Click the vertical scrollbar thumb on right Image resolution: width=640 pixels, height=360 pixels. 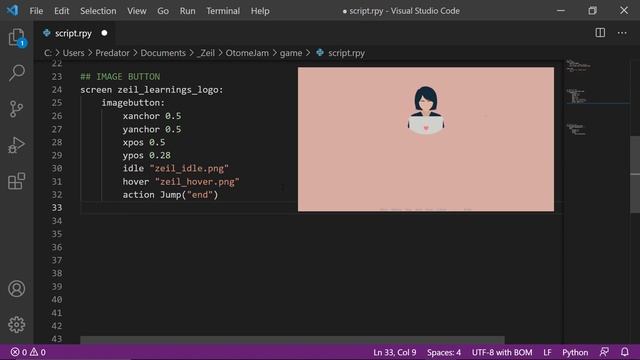[635, 174]
